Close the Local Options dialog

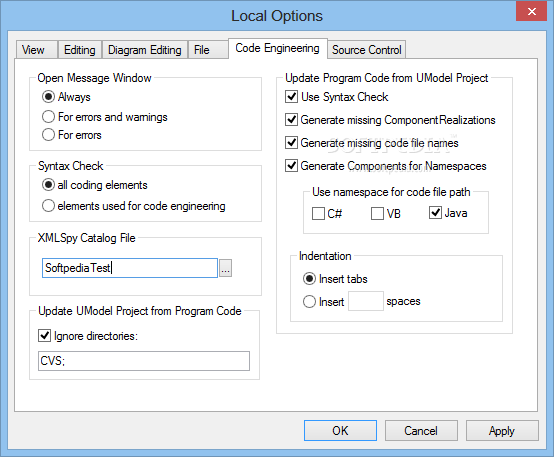point(531,12)
